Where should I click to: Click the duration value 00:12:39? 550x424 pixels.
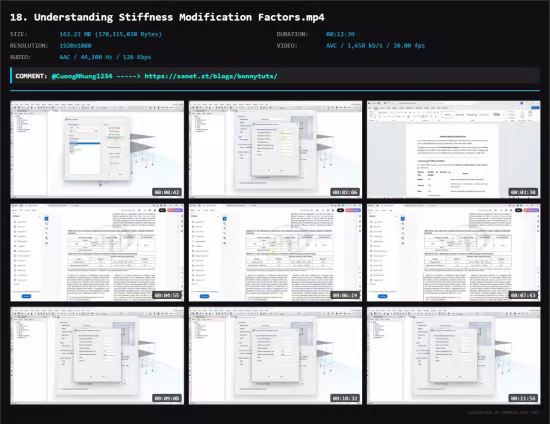click(340, 34)
